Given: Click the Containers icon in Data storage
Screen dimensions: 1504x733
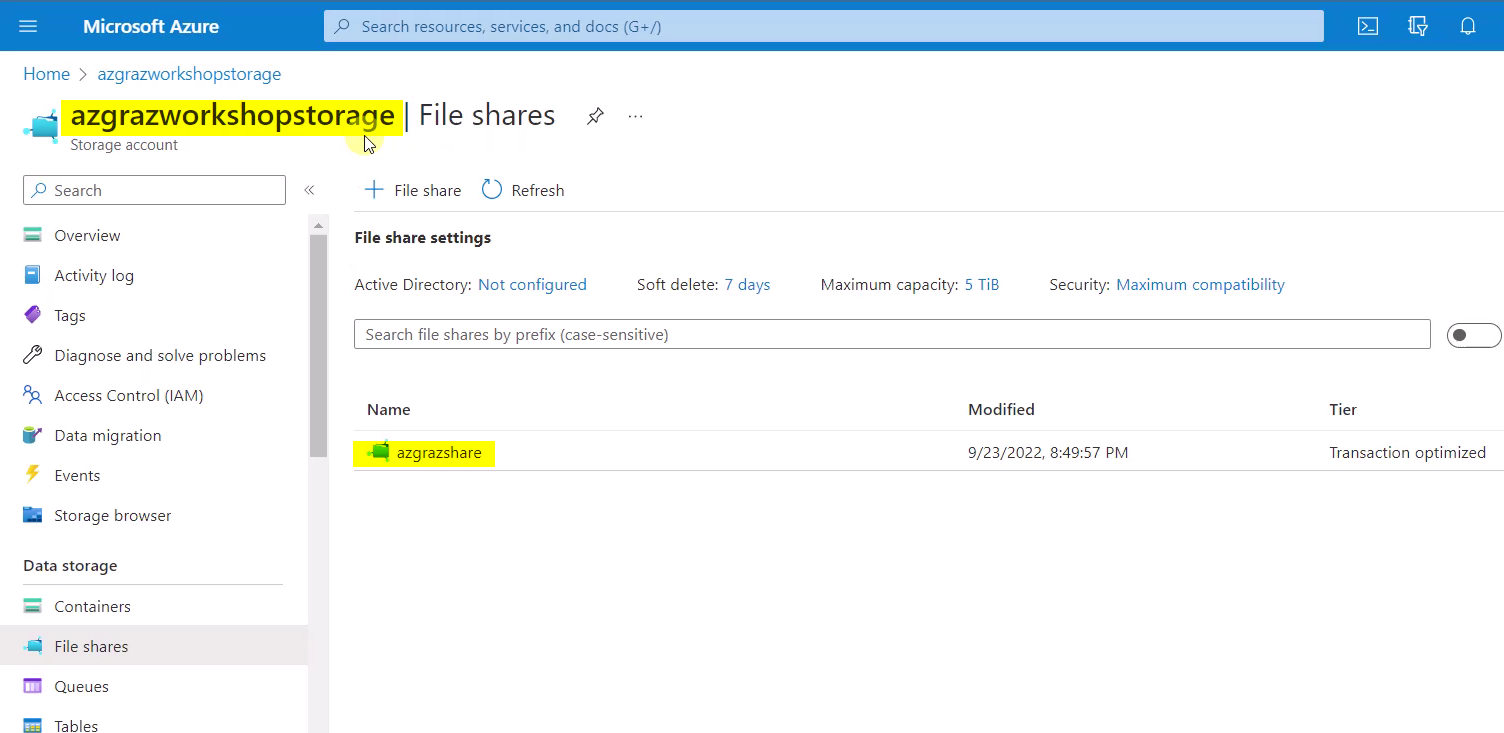Looking at the screenshot, I should tap(33, 606).
